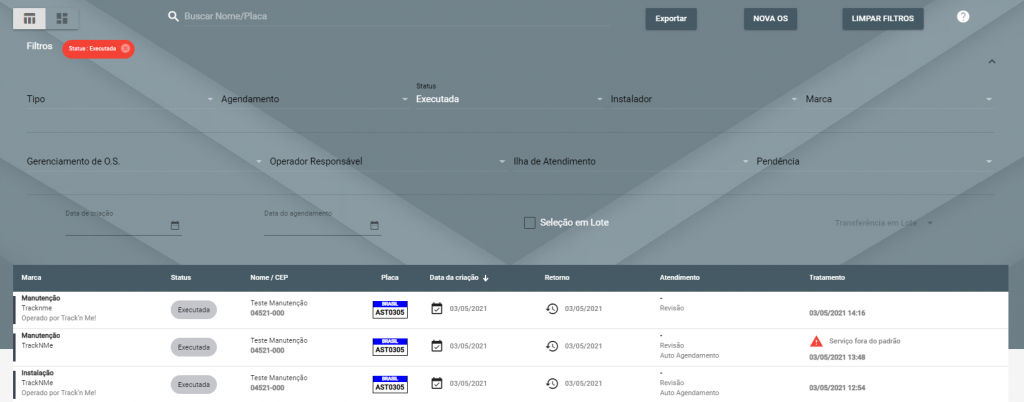
Task: Sort by the Atendimento column header
Action: pos(680,277)
